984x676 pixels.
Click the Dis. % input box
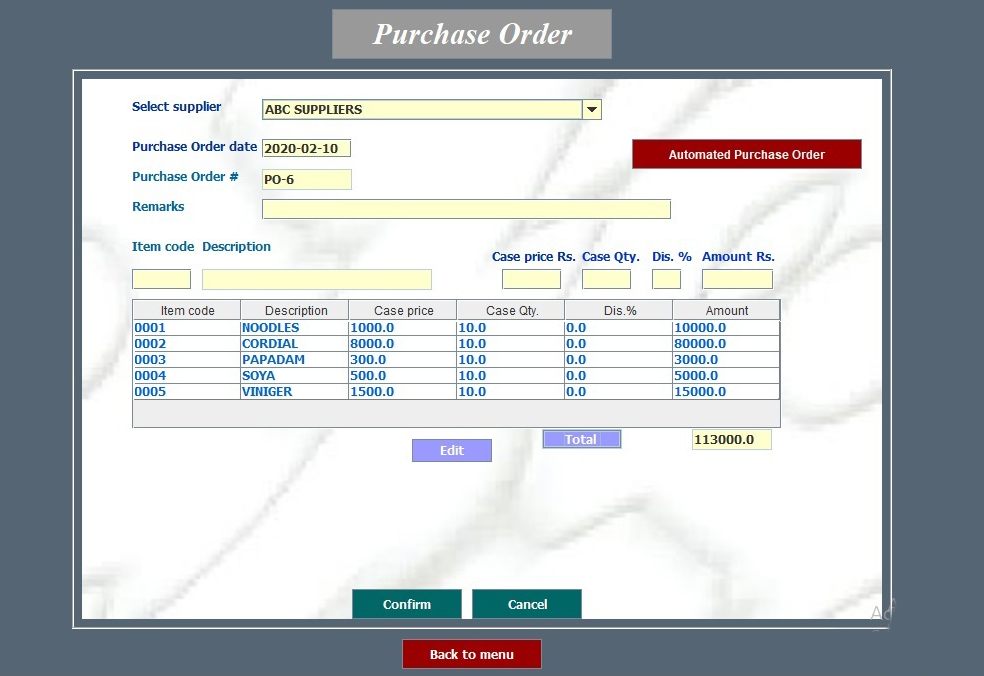click(666, 279)
